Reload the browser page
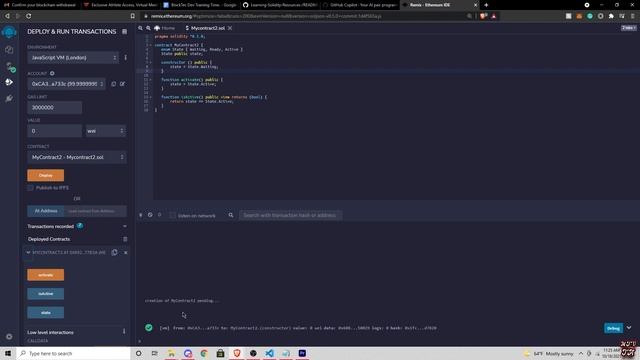 pos(29,16)
